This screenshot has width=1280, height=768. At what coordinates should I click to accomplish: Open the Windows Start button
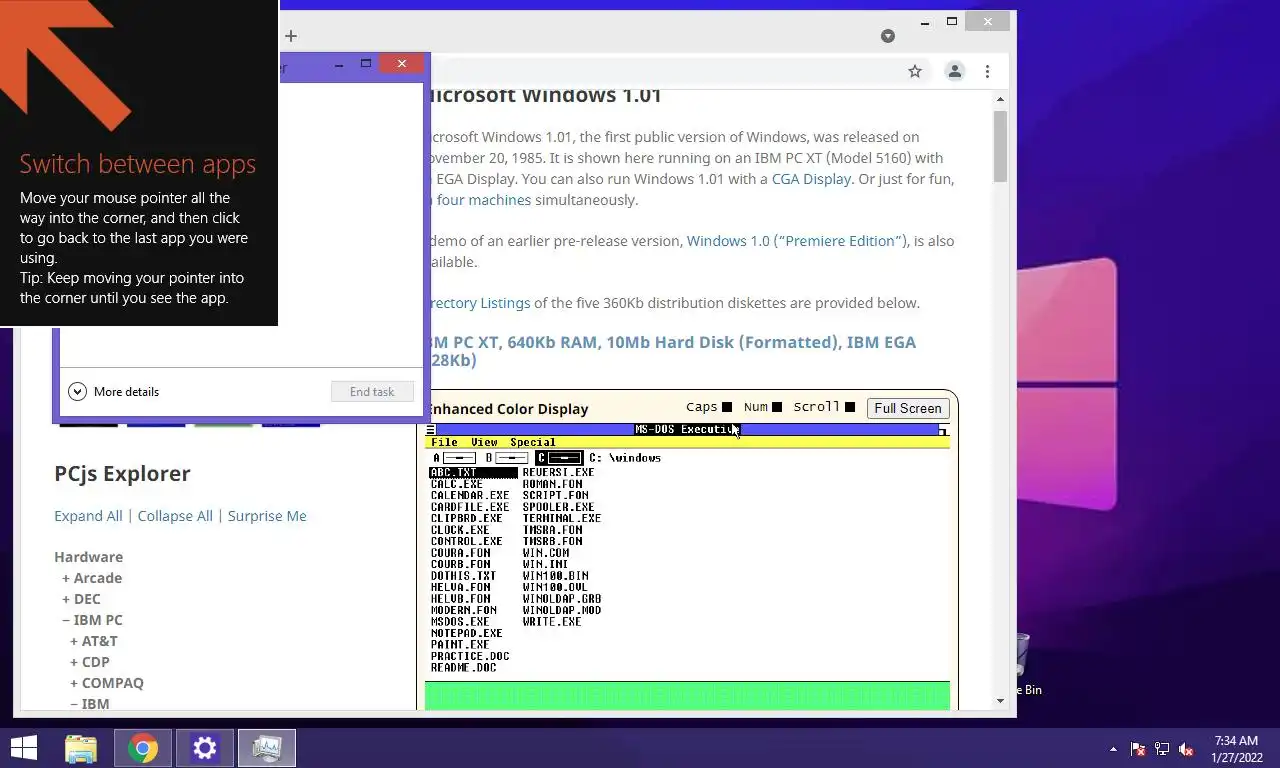pos(24,748)
